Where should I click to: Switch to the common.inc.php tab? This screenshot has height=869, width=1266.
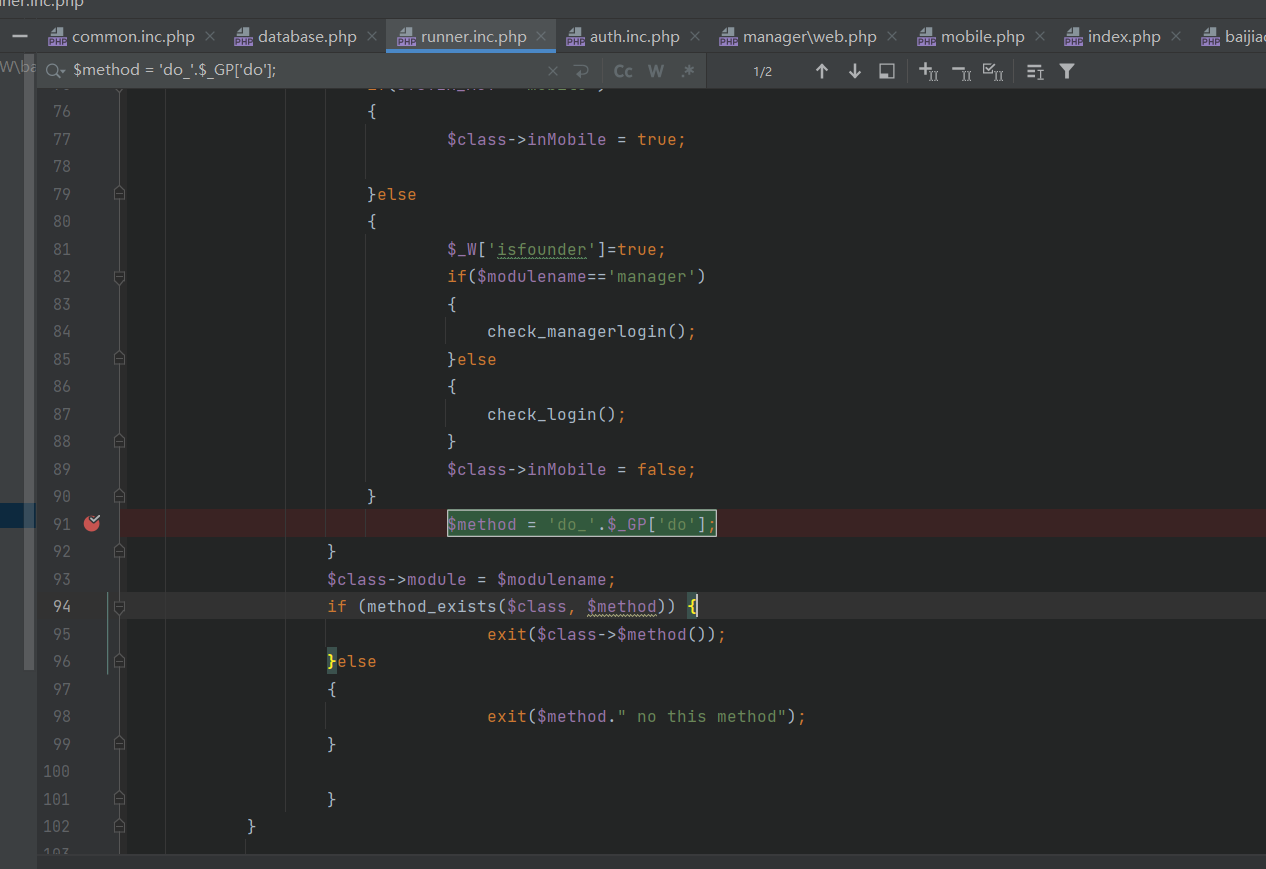(x=133, y=36)
